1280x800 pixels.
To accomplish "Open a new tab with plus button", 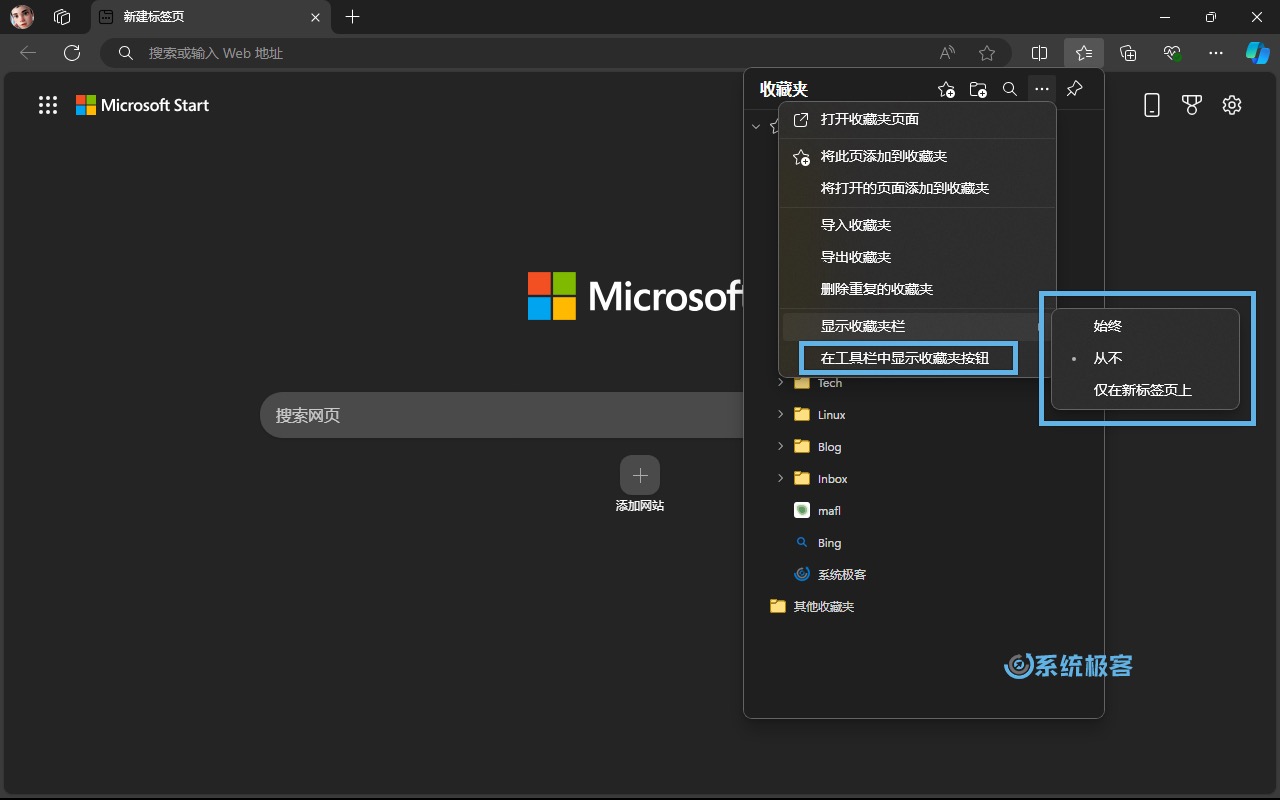I will click(352, 17).
